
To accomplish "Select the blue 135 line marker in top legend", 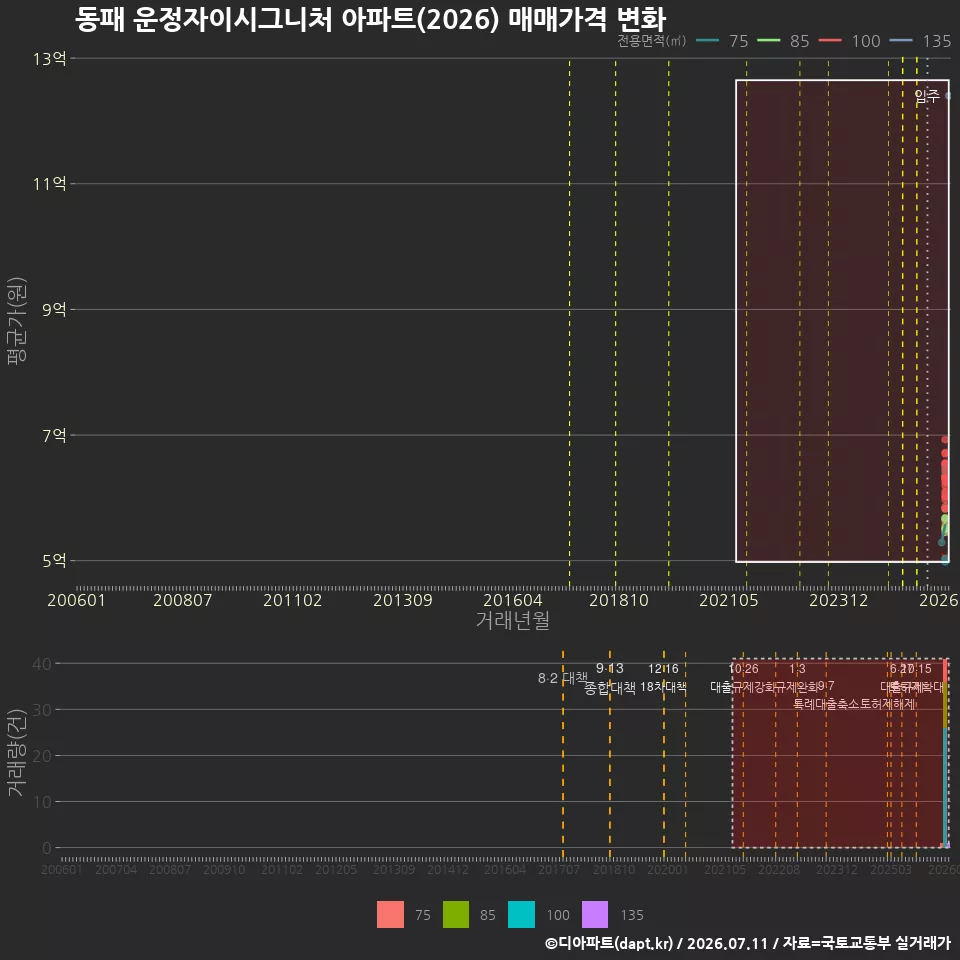I will (x=901, y=40).
